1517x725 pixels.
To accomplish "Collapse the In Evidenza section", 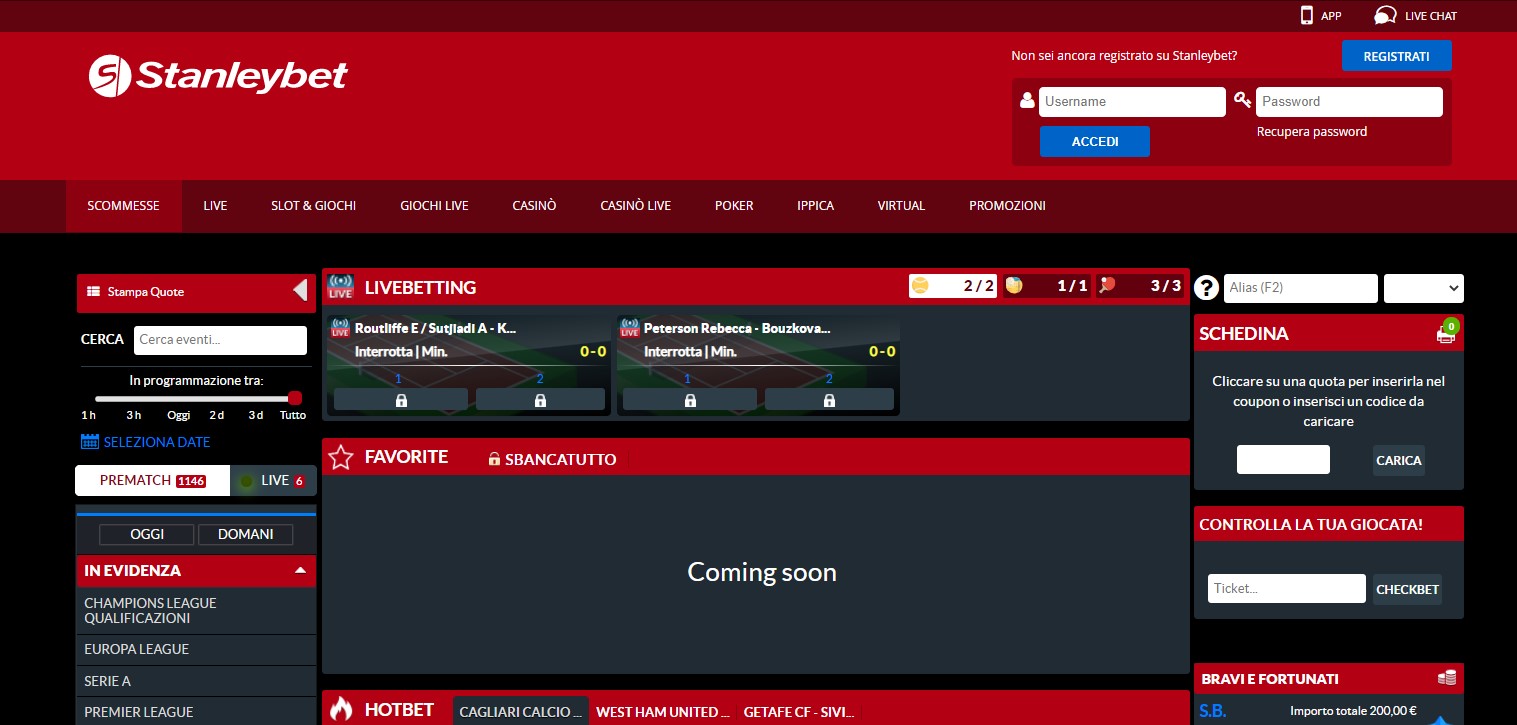I will 300,571.
